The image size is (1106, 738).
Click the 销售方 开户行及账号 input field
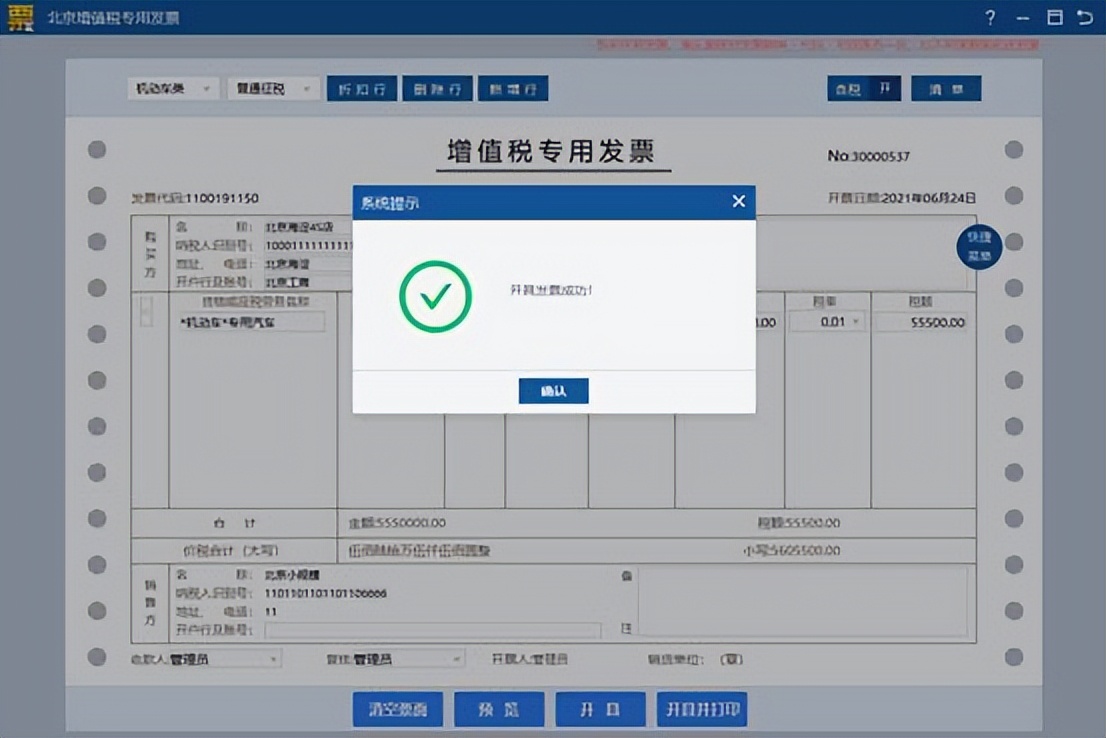(x=430, y=630)
